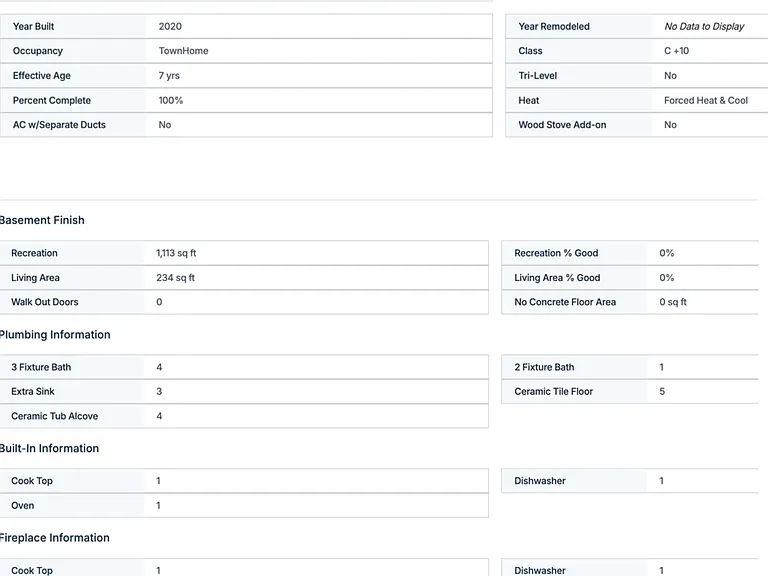
Task: Click Dishwasher label under Fireplace Information
Action: pyautogui.click(x=540, y=571)
